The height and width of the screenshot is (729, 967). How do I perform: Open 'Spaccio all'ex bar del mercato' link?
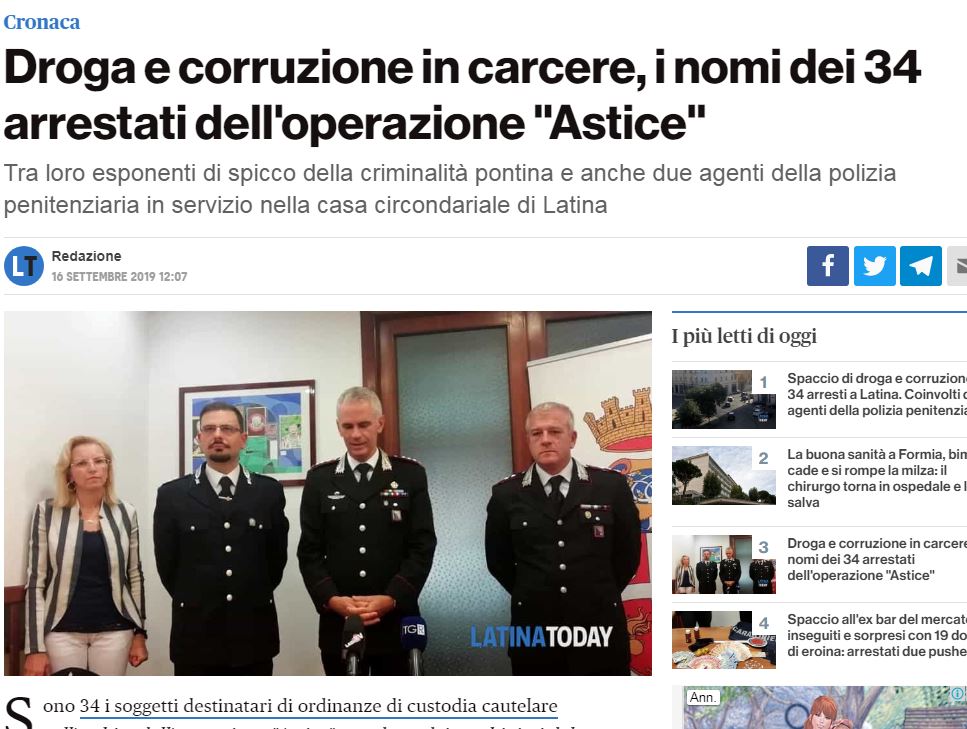(x=877, y=635)
